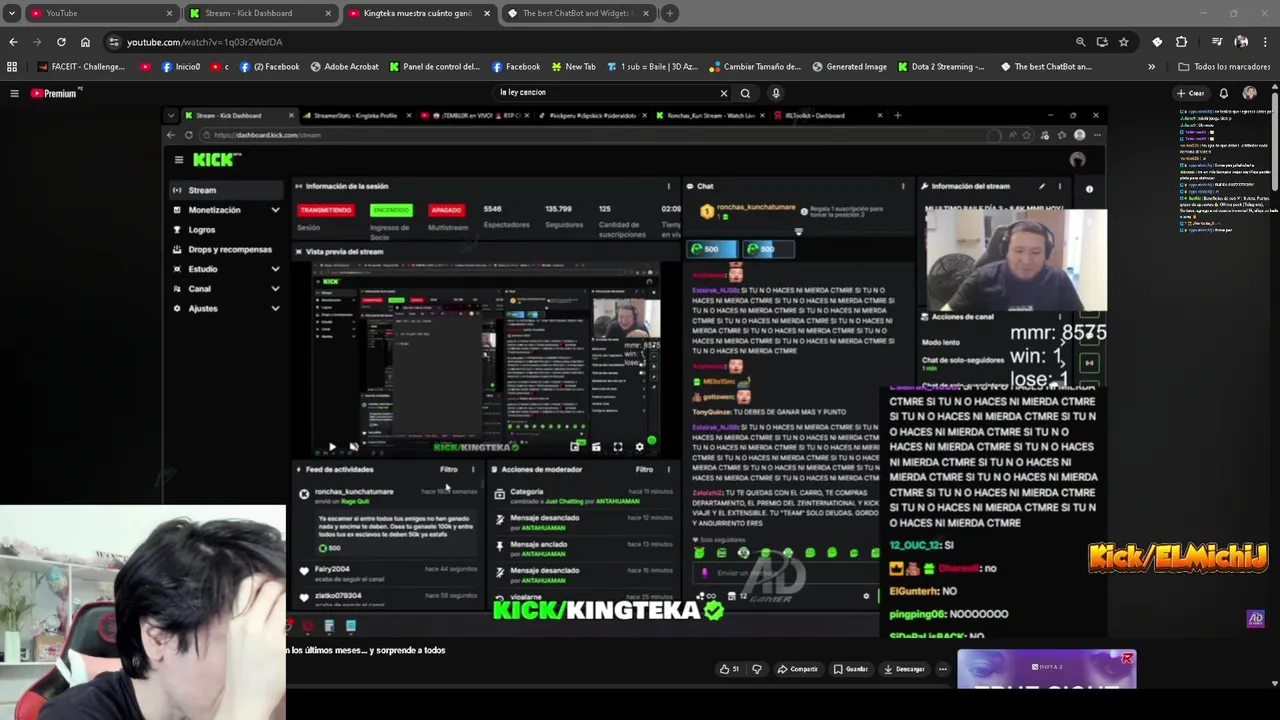Click the APAGADO multistream badge
The width and height of the screenshot is (1280, 720).
pos(446,210)
